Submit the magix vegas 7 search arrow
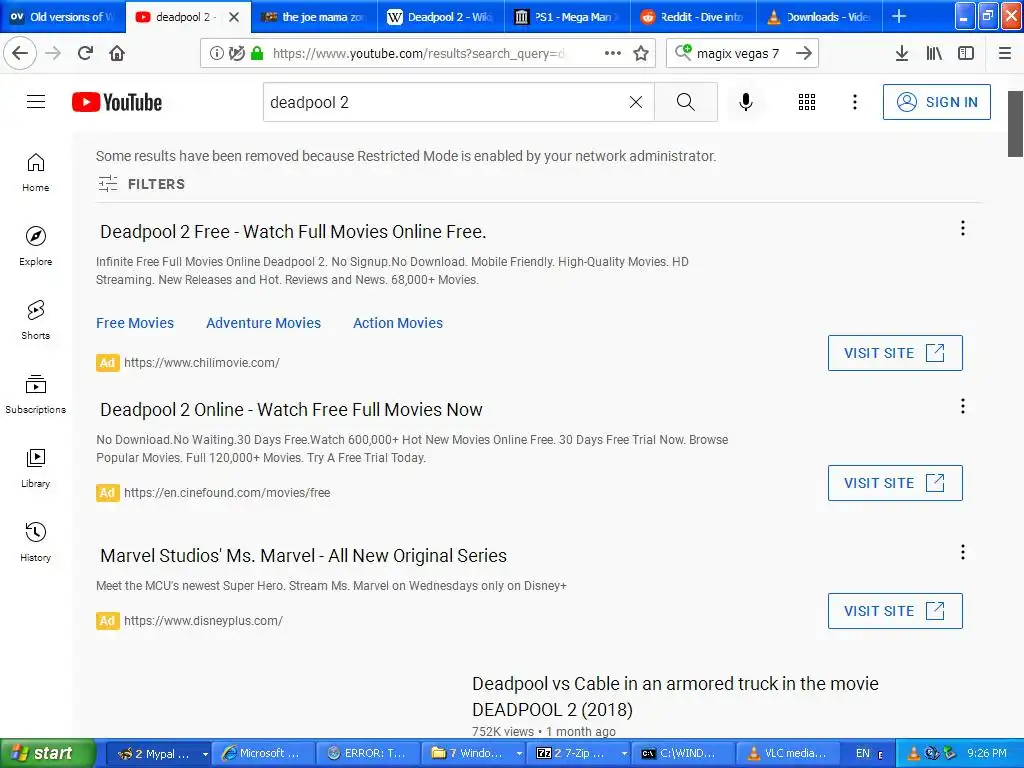The image size is (1024, 768). 804,53
